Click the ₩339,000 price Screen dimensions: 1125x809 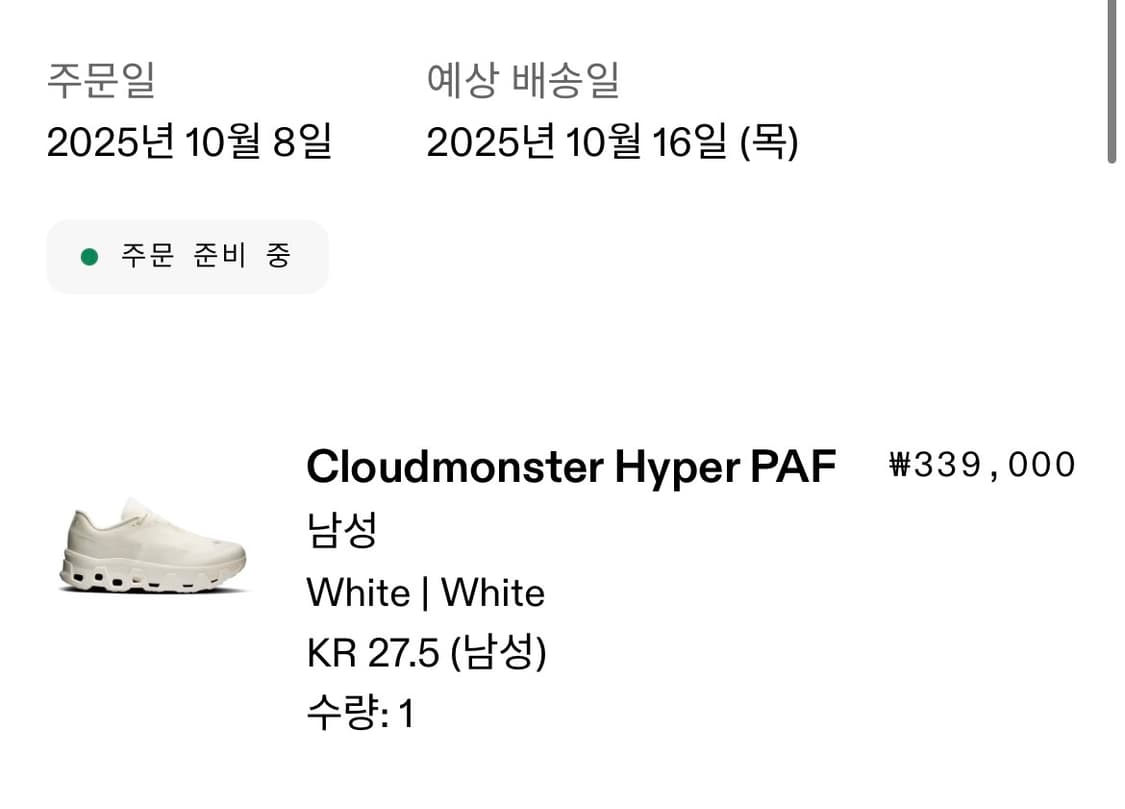pos(982,465)
